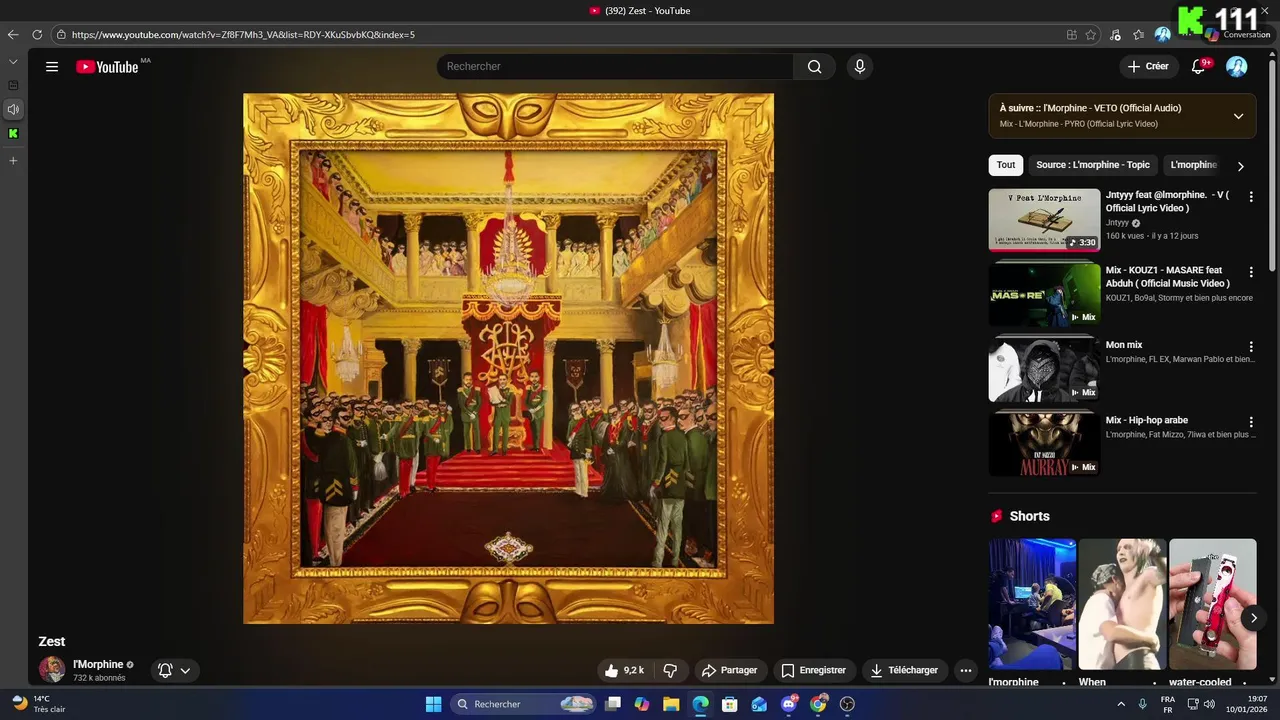Add new tab with sidebar plus
The image size is (1280, 720).
pyautogui.click(x=13, y=161)
